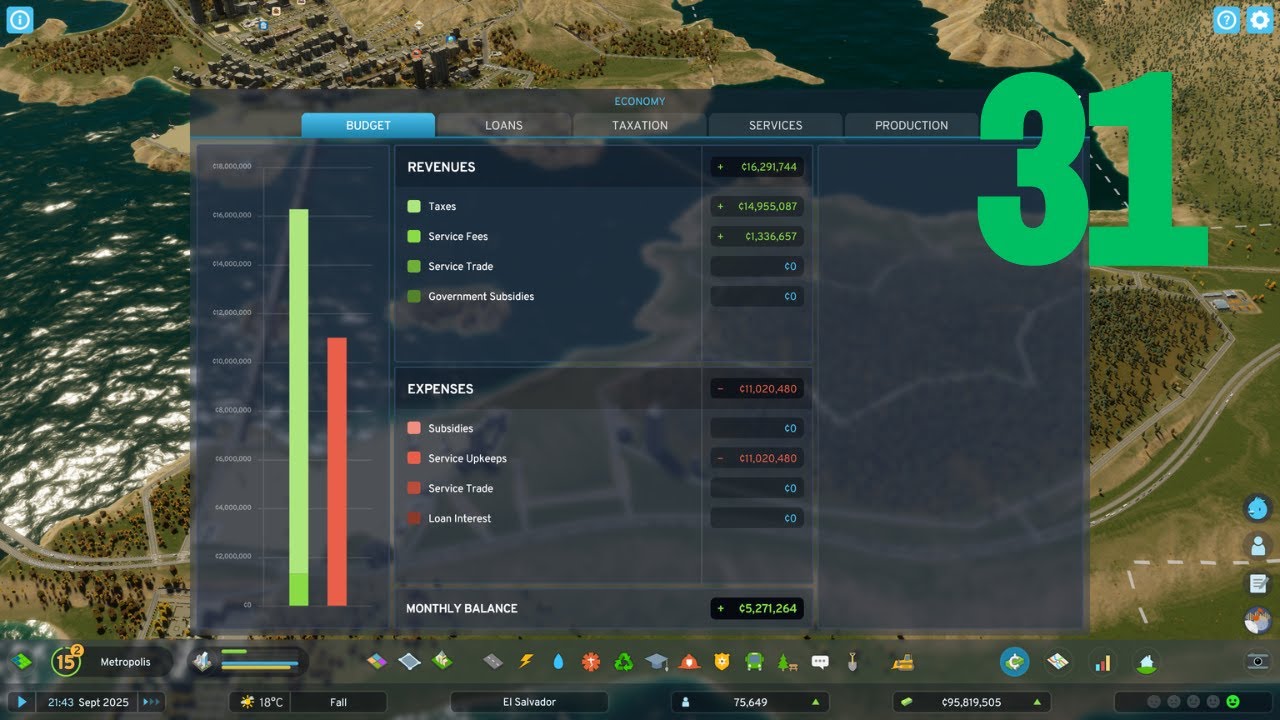Image resolution: width=1280 pixels, height=720 pixels.
Task: Close the Economy panel via its toolbar icon
Action: (1015, 662)
